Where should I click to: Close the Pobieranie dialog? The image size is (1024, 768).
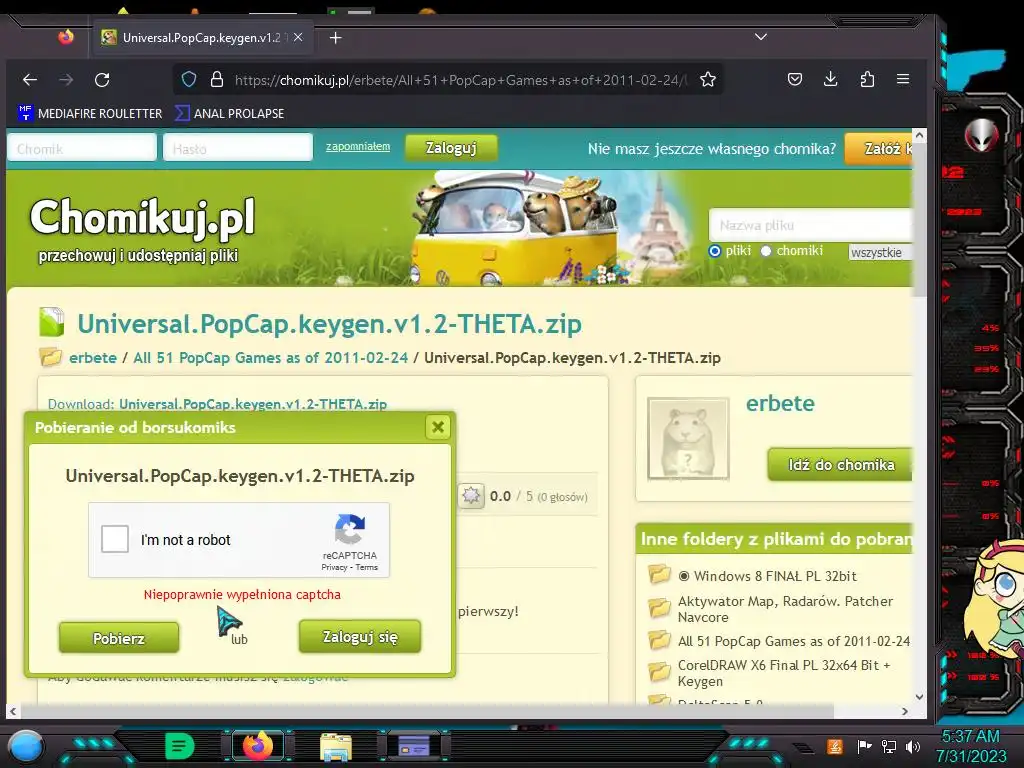coord(438,427)
